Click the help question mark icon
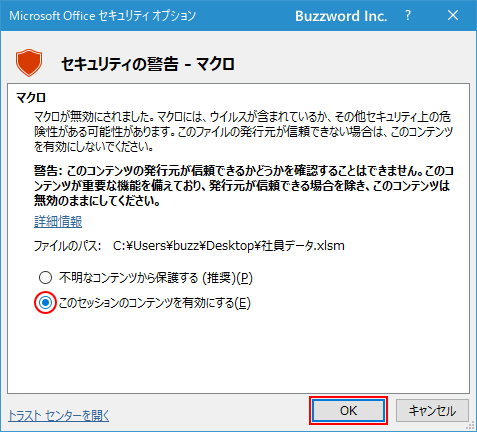Image resolution: width=477 pixels, height=432 pixels. click(x=408, y=15)
